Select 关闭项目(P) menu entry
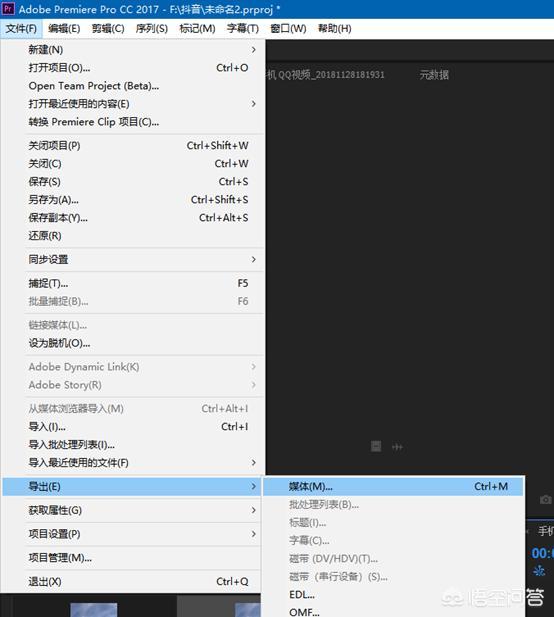 coord(132,146)
